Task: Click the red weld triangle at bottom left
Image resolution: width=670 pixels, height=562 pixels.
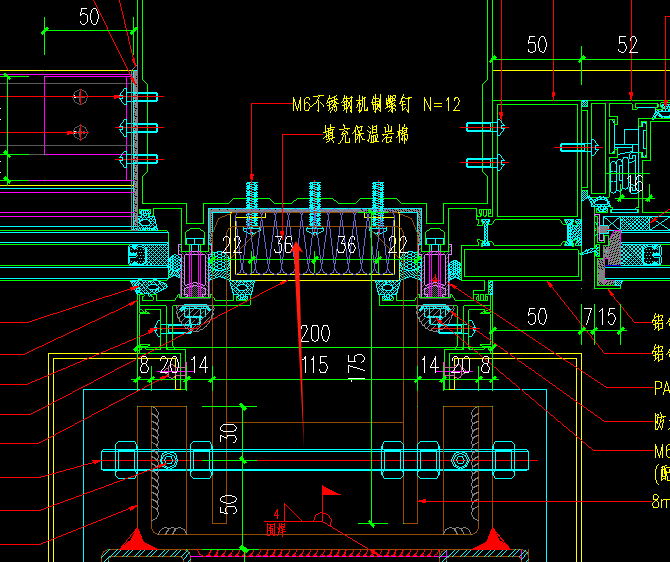Action: [133, 542]
